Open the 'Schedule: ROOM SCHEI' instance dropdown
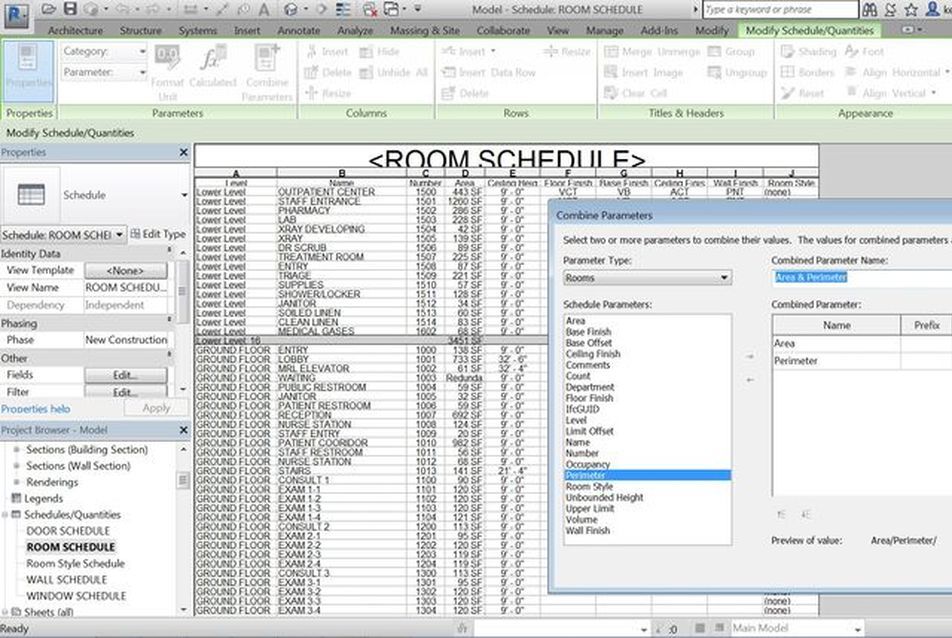The height and width of the screenshot is (638, 952). [x=120, y=234]
